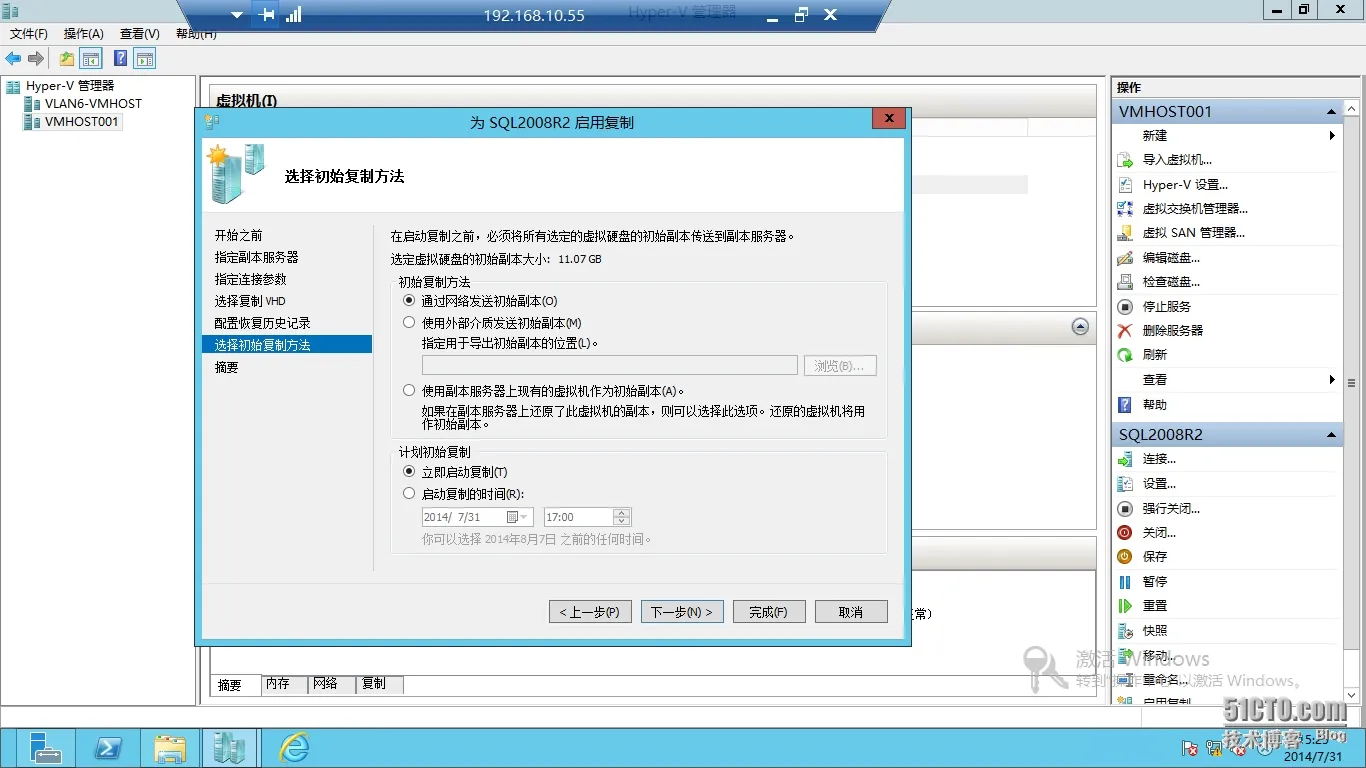Click the blue help icon in the toolbar
1366x768 pixels.
(x=120, y=59)
